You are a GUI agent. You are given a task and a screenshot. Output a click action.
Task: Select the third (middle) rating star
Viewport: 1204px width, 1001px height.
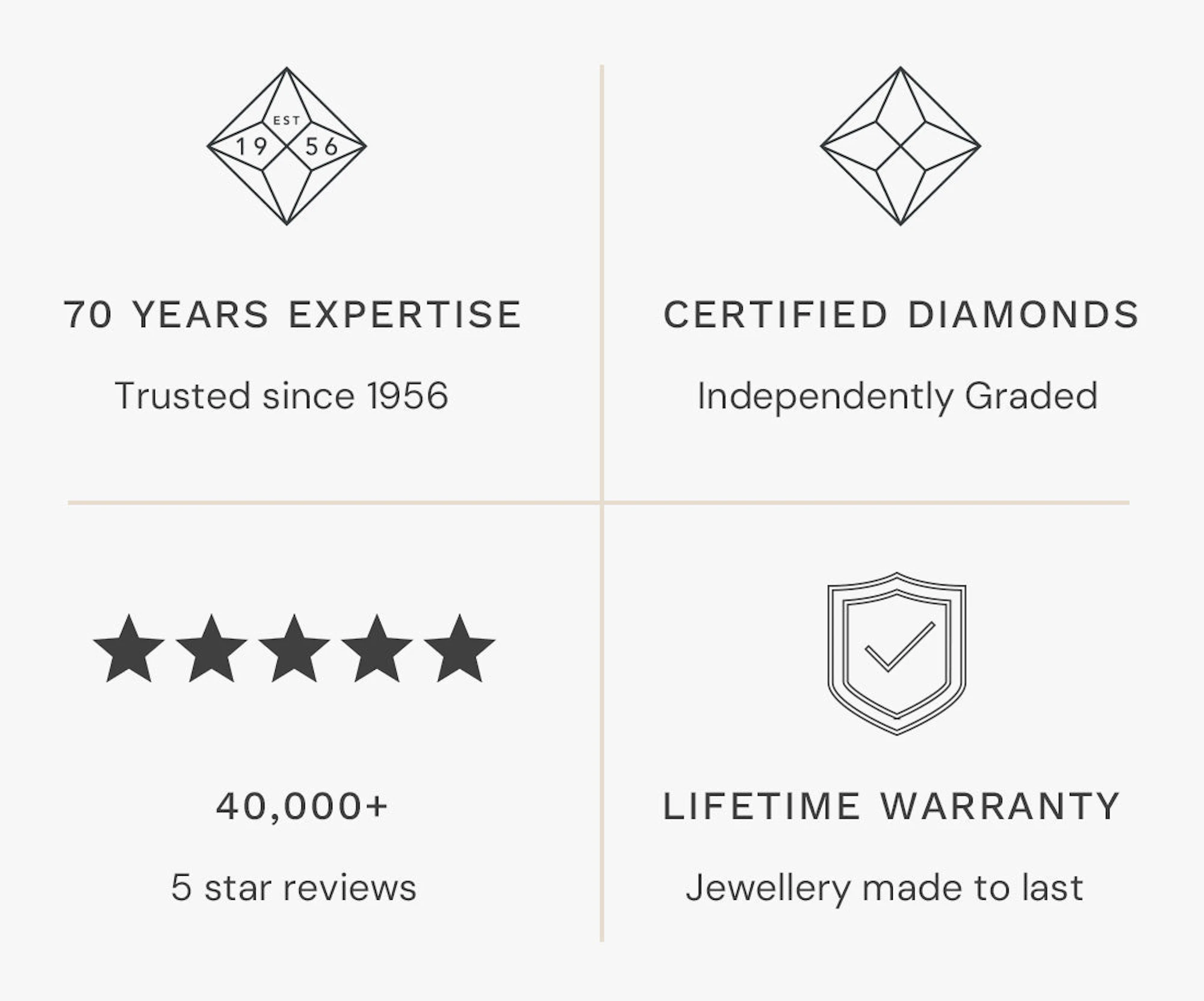tap(294, 650)
